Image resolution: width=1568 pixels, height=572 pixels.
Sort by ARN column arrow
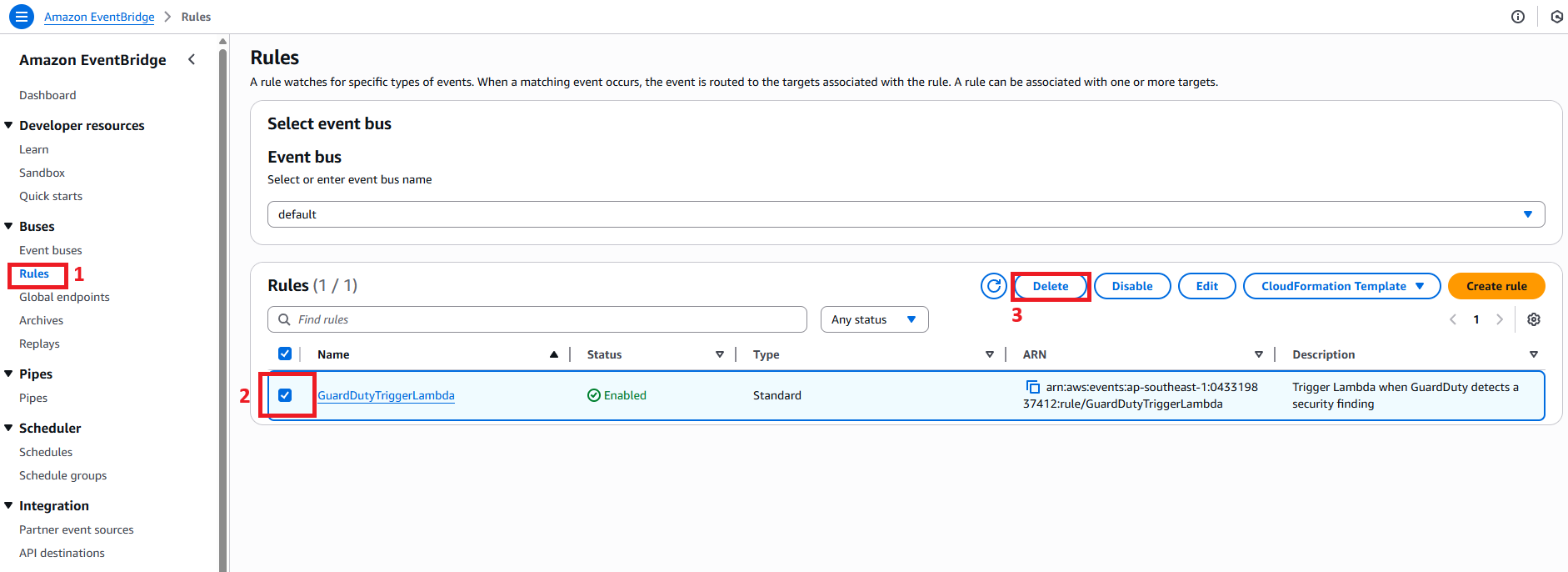(x=1259, y=354)
